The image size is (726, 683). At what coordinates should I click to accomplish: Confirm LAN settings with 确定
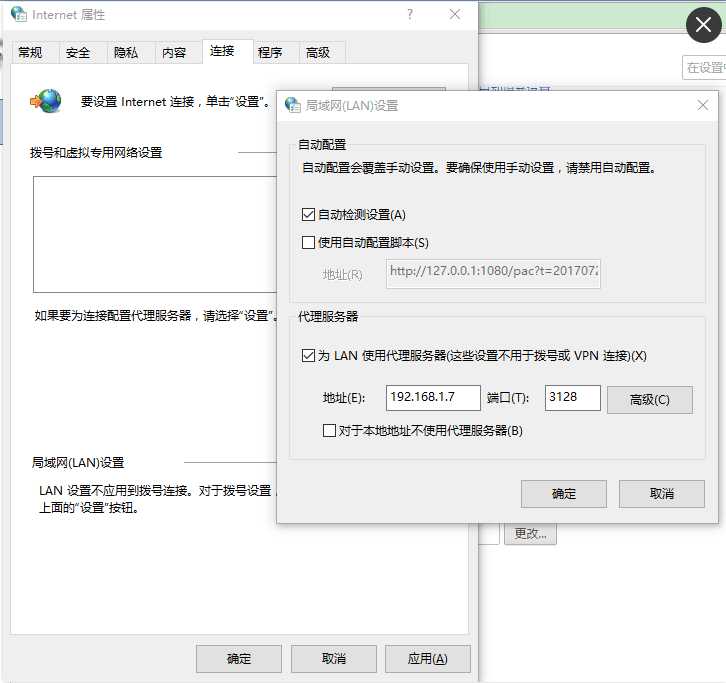[x=563, y=494]
